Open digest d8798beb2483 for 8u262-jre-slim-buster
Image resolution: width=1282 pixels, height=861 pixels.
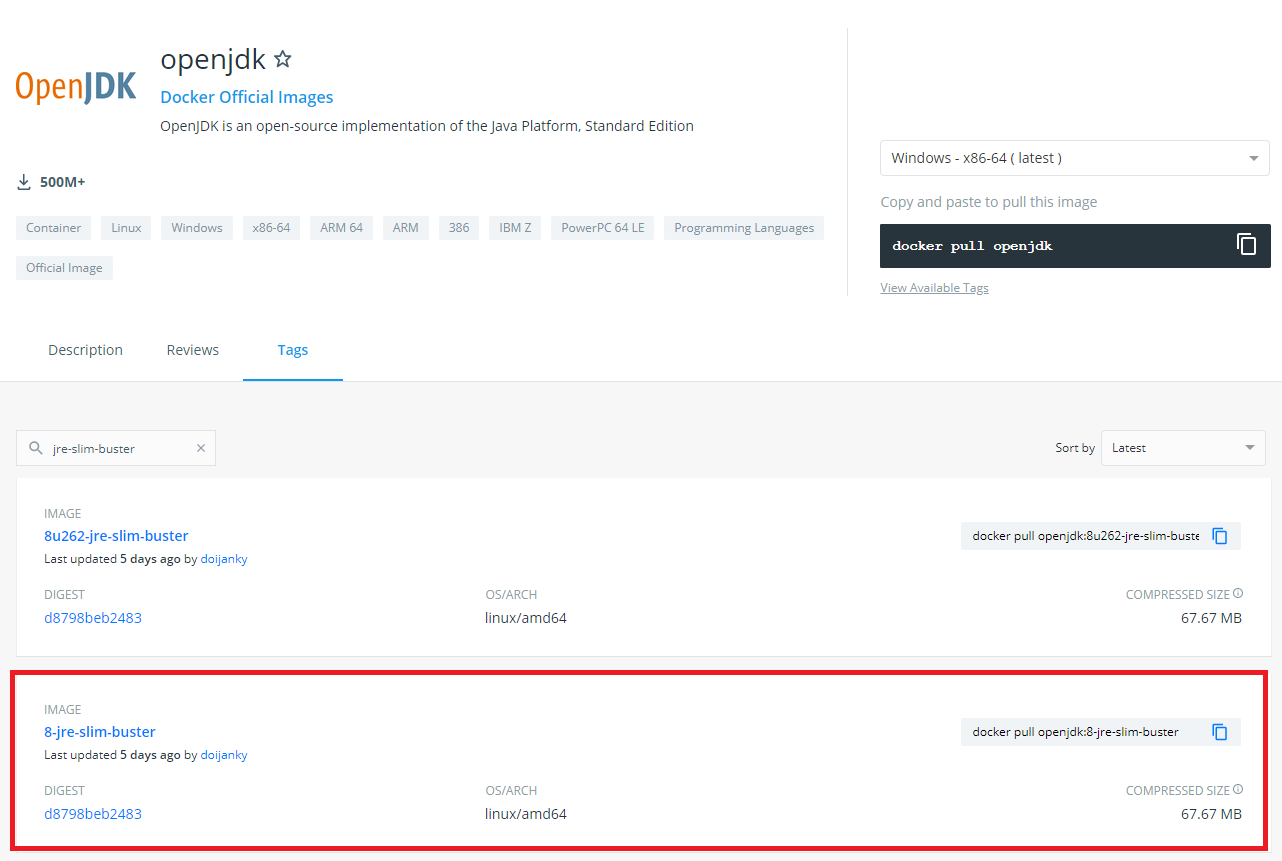(x=93, y=618)
